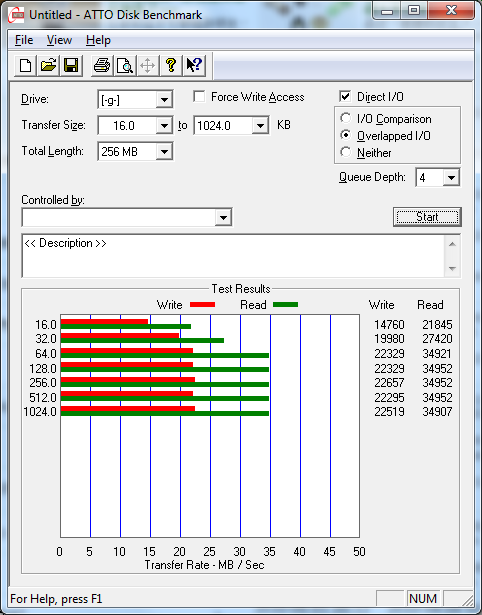Click the ATTO application icon in title bar
The width and height of the screenshot is (482, 615).
click(x=16, y=15)
